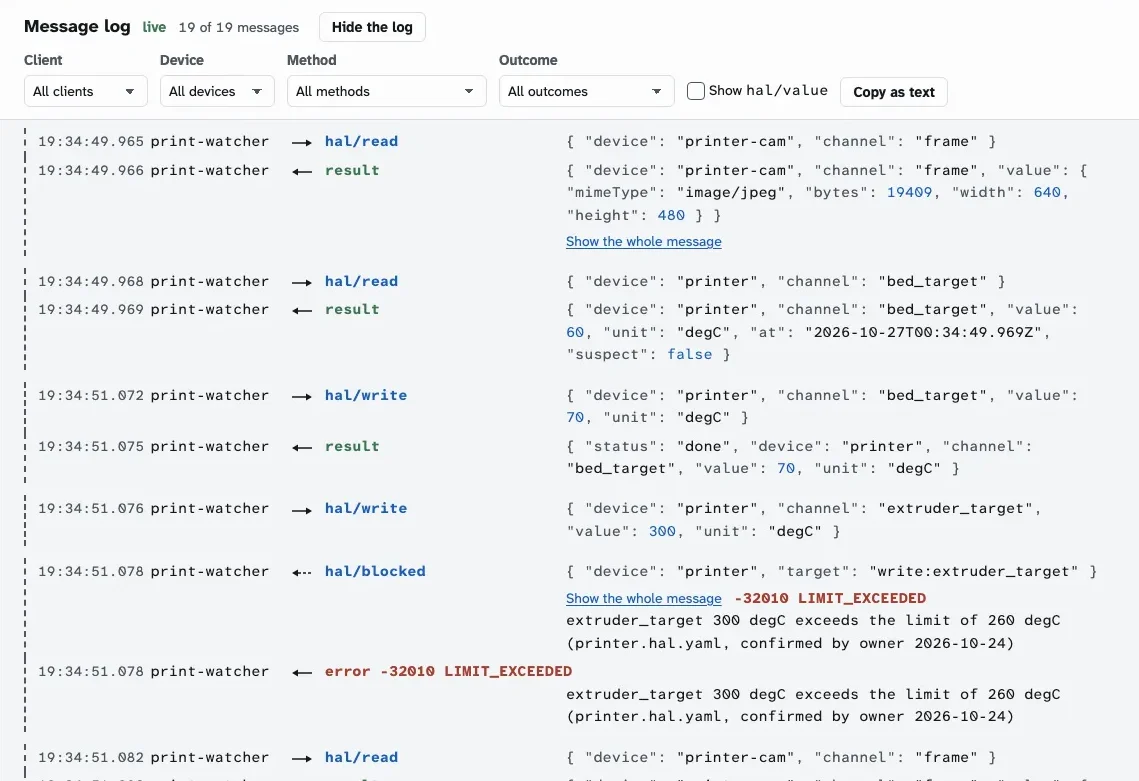Viewport: 1139px width, 781px height.
Task: Open the "All clients" dropdown
Action: click(86, 92)
